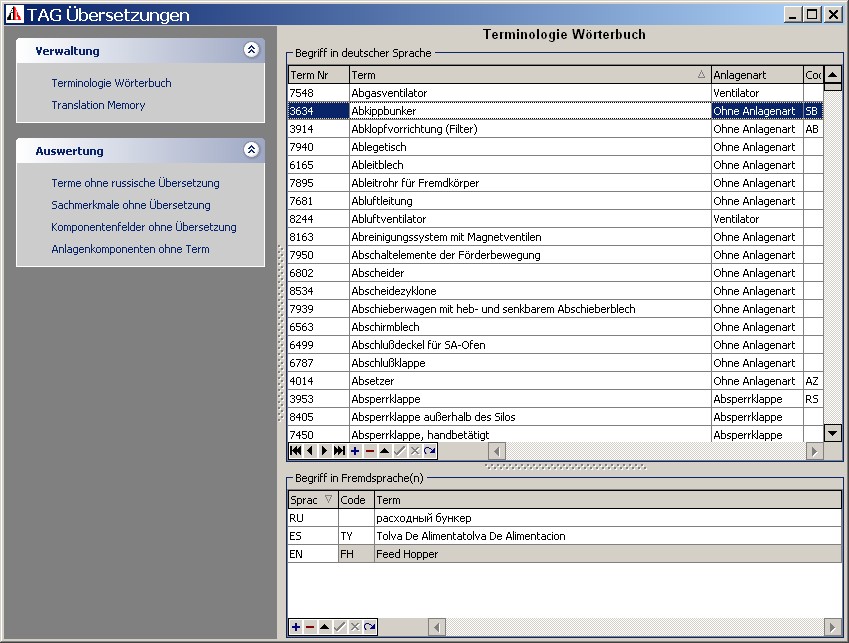Refresh the German terms grid
The height and width of the screenshot is (643, 849).
[430, 451]
